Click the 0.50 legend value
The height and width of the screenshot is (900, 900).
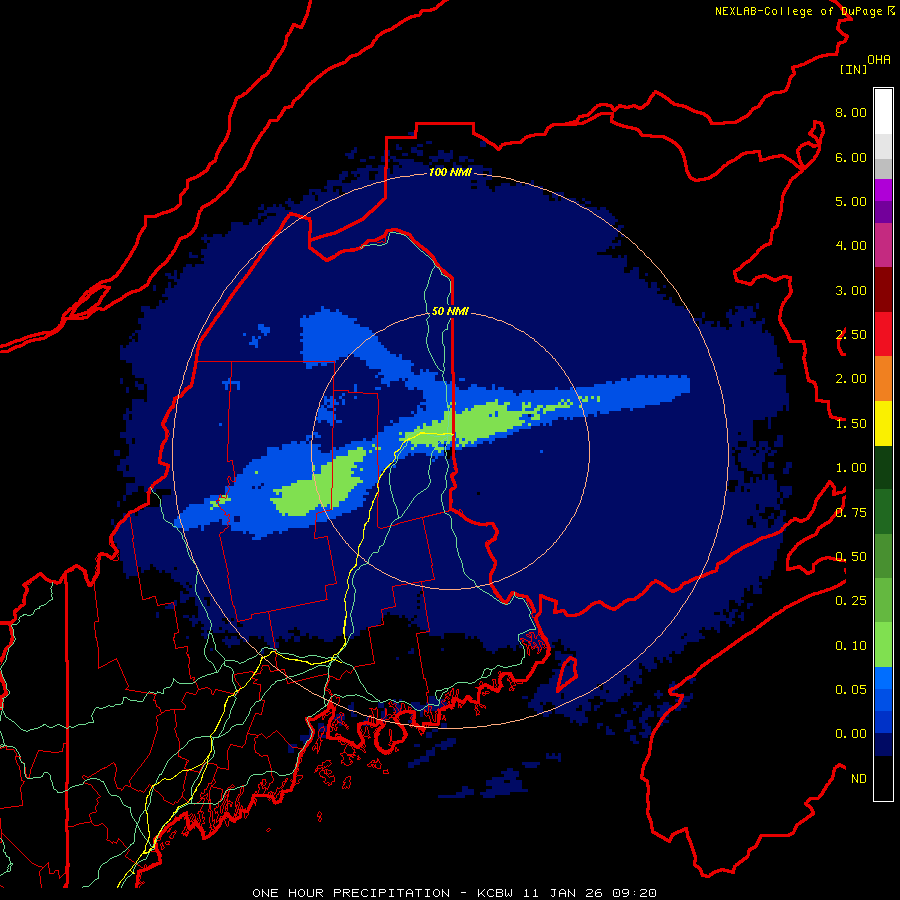pyautogui.click(x=851, y=557)
